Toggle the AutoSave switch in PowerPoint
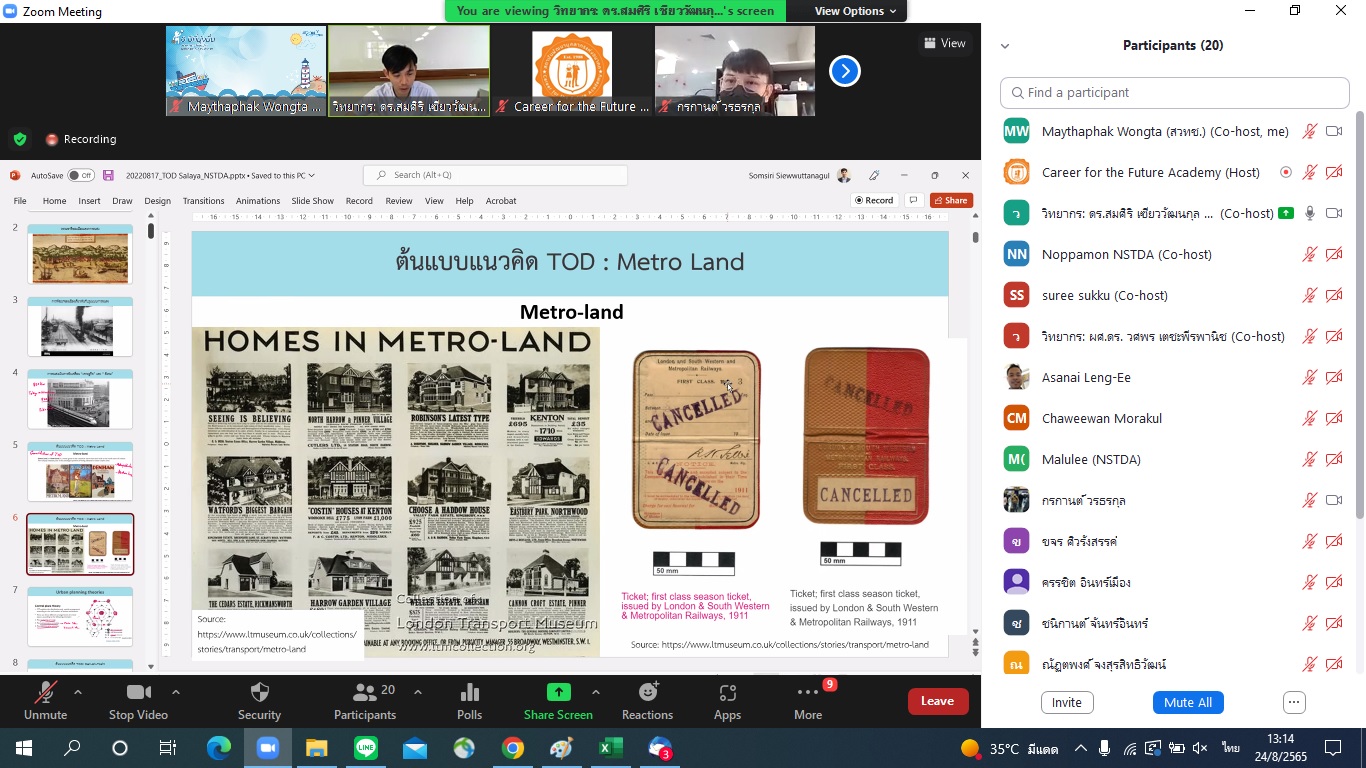 pyautogui.click(x=80, y=175)
